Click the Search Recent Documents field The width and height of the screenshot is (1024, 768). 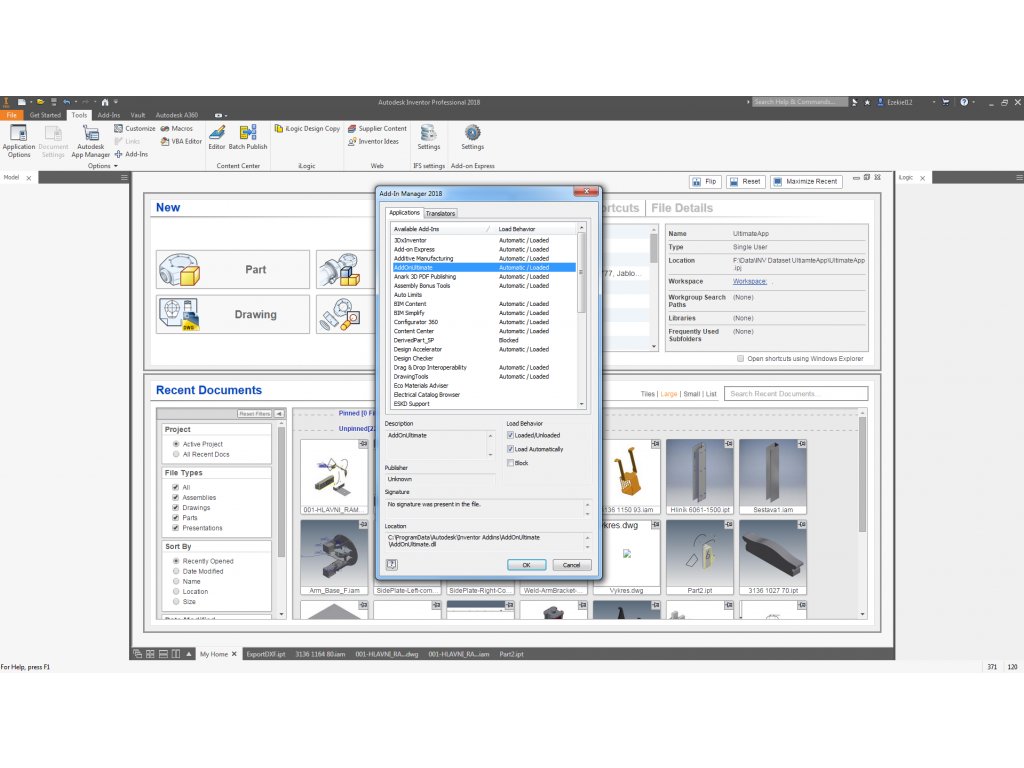point(796,394)
